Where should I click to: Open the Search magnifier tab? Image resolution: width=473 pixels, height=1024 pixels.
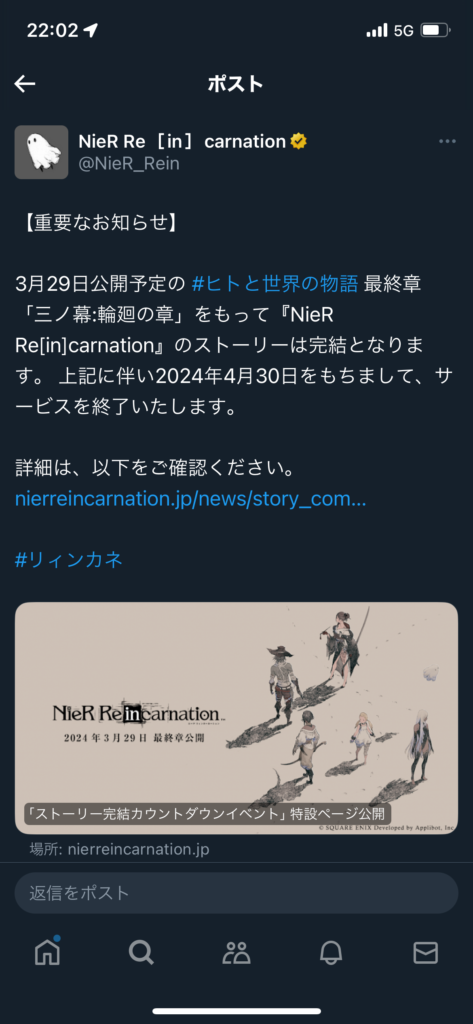click(x=141, y=953)
